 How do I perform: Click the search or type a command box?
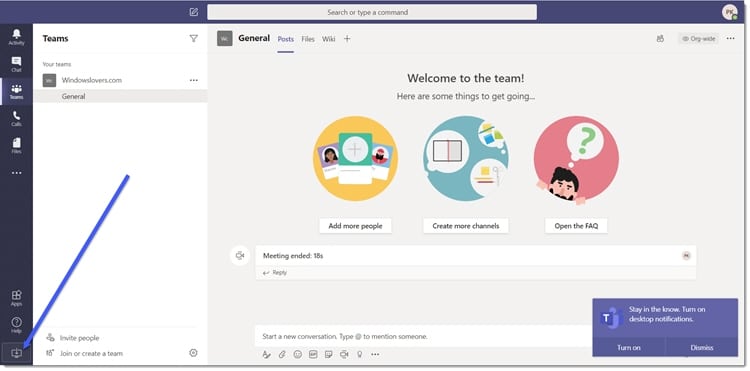[x=372, y=12]
